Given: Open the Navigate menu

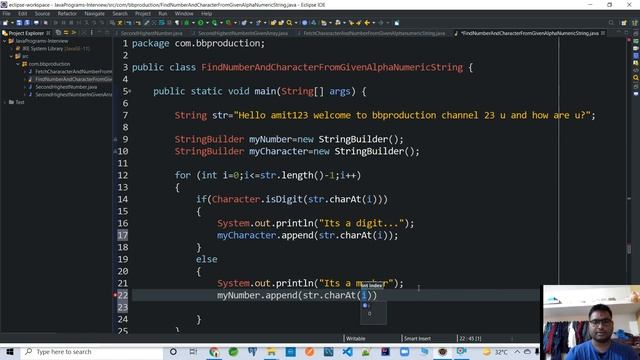Looking at the screenshot, I should pos(94,13).
